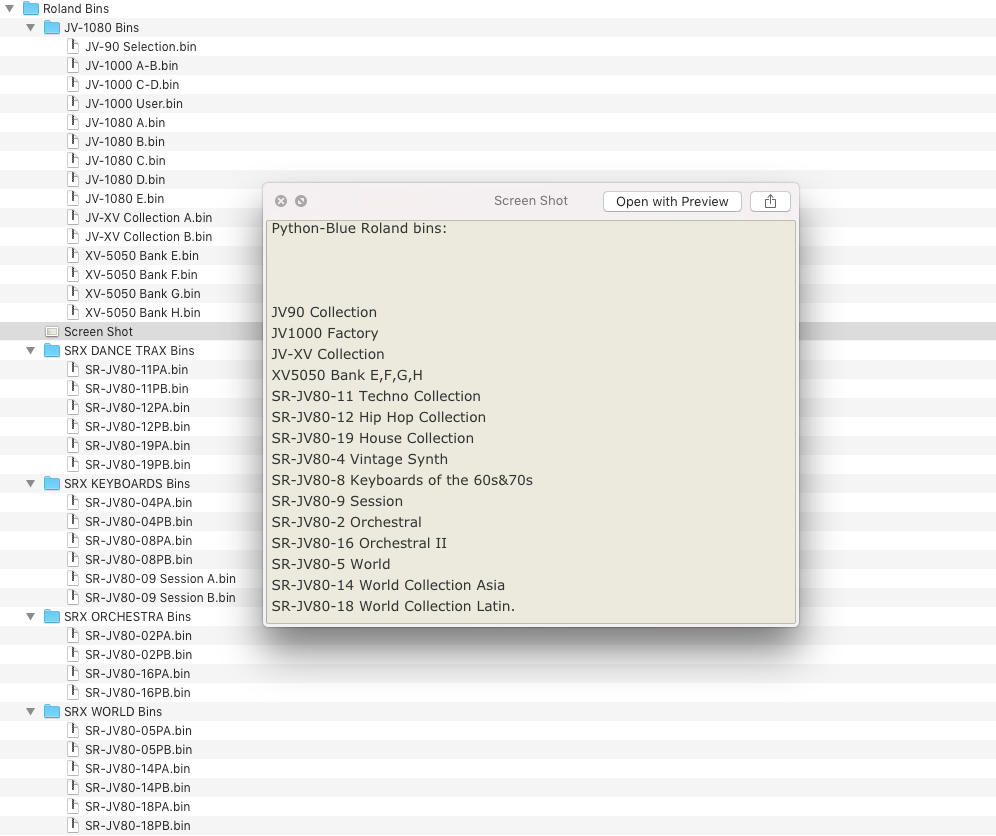Screen dimensions: 996x836
Task: Click the JV-90 Selection.bin file icon
Action: coord(73,46)
